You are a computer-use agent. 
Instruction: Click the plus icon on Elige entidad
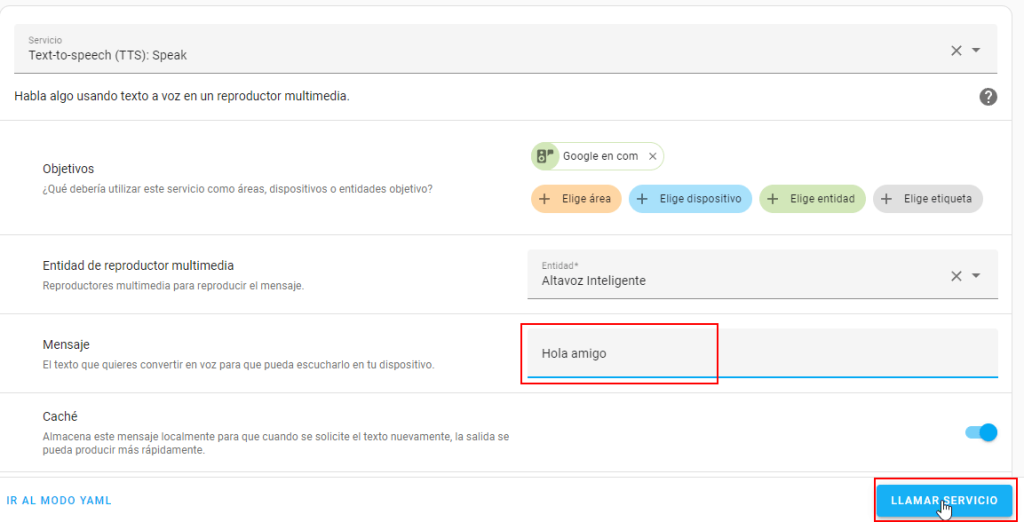click(x=773, y=199)
